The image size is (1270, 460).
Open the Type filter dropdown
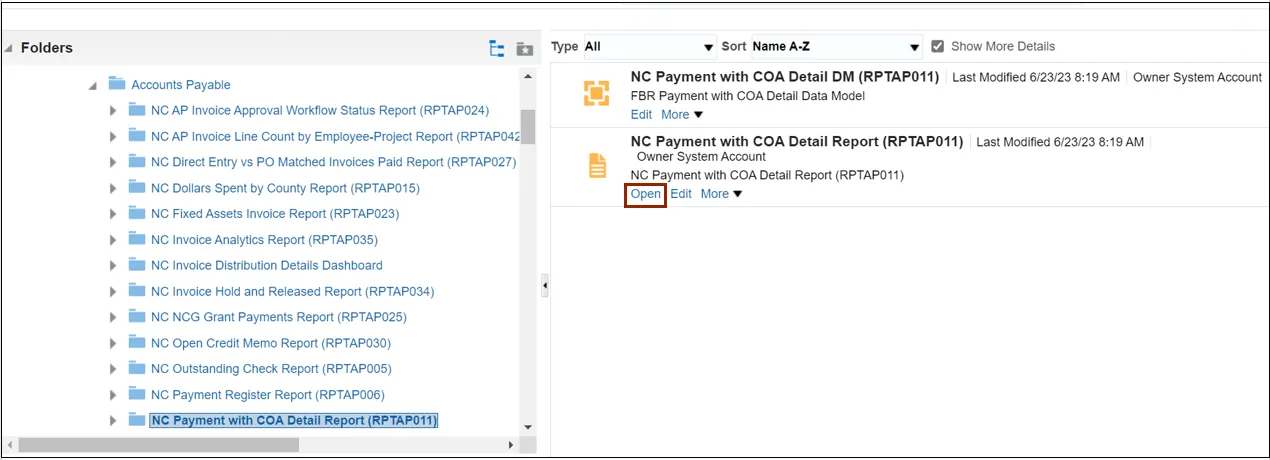649,47
